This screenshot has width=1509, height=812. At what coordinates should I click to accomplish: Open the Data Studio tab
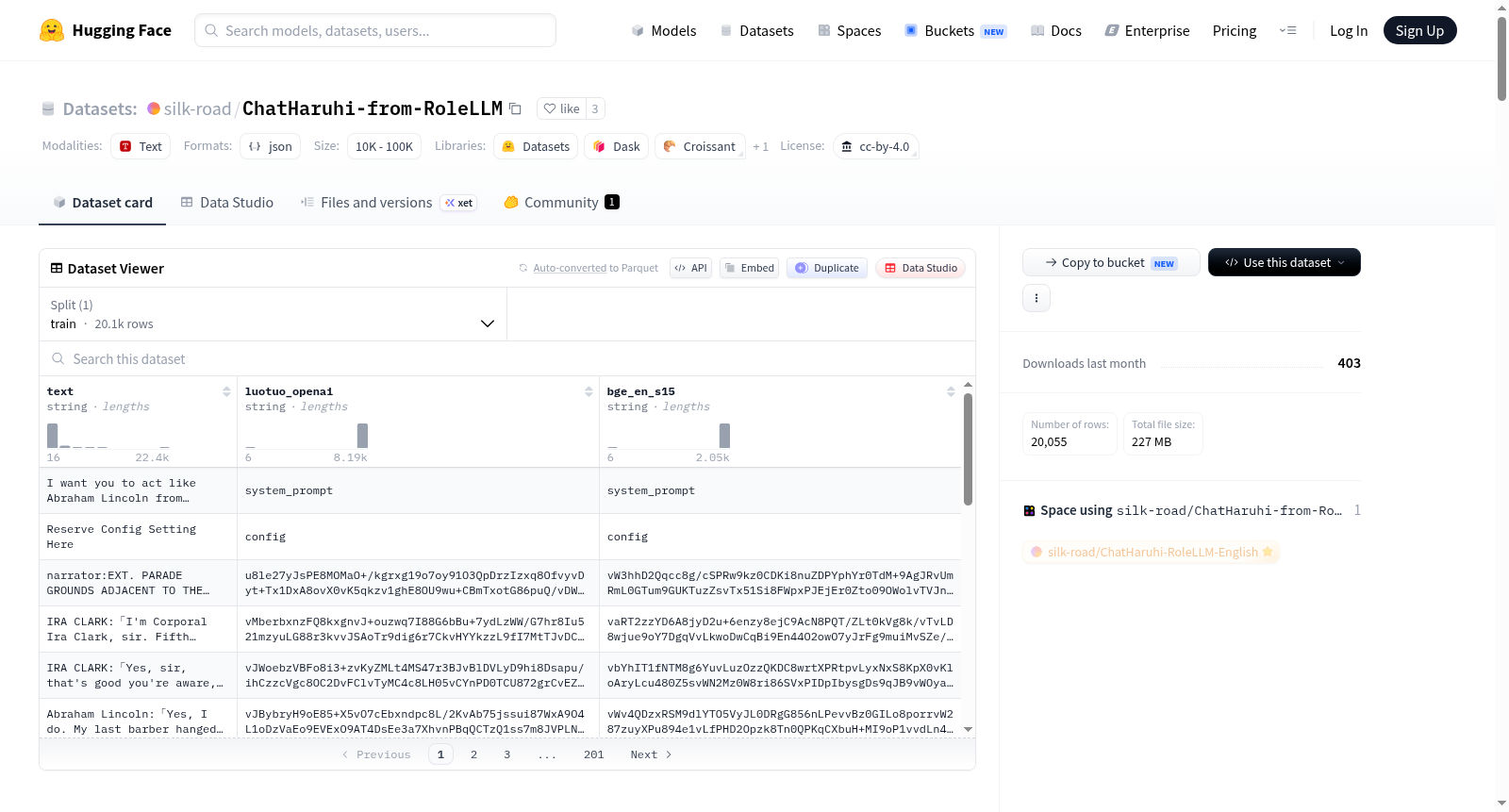pos(227,202)
